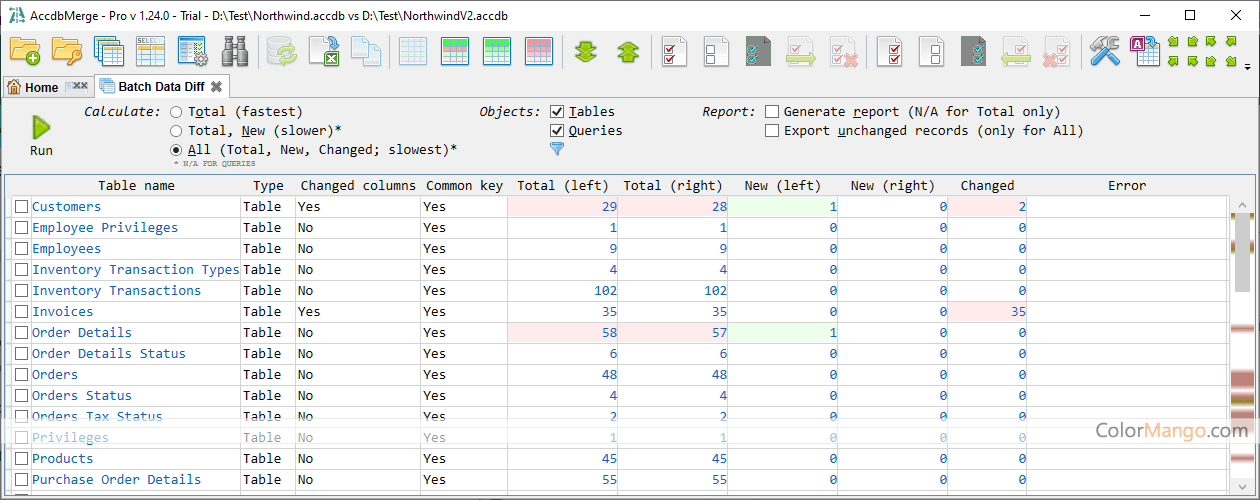1260x500 pixels.
Task: Click the folder with key icon
Action: click(67, 51)
